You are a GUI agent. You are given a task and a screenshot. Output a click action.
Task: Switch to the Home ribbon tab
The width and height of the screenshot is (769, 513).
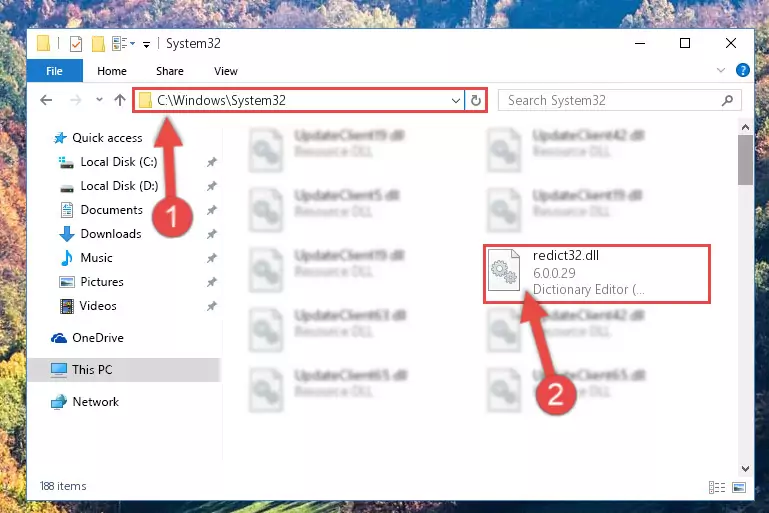point(112,71)
